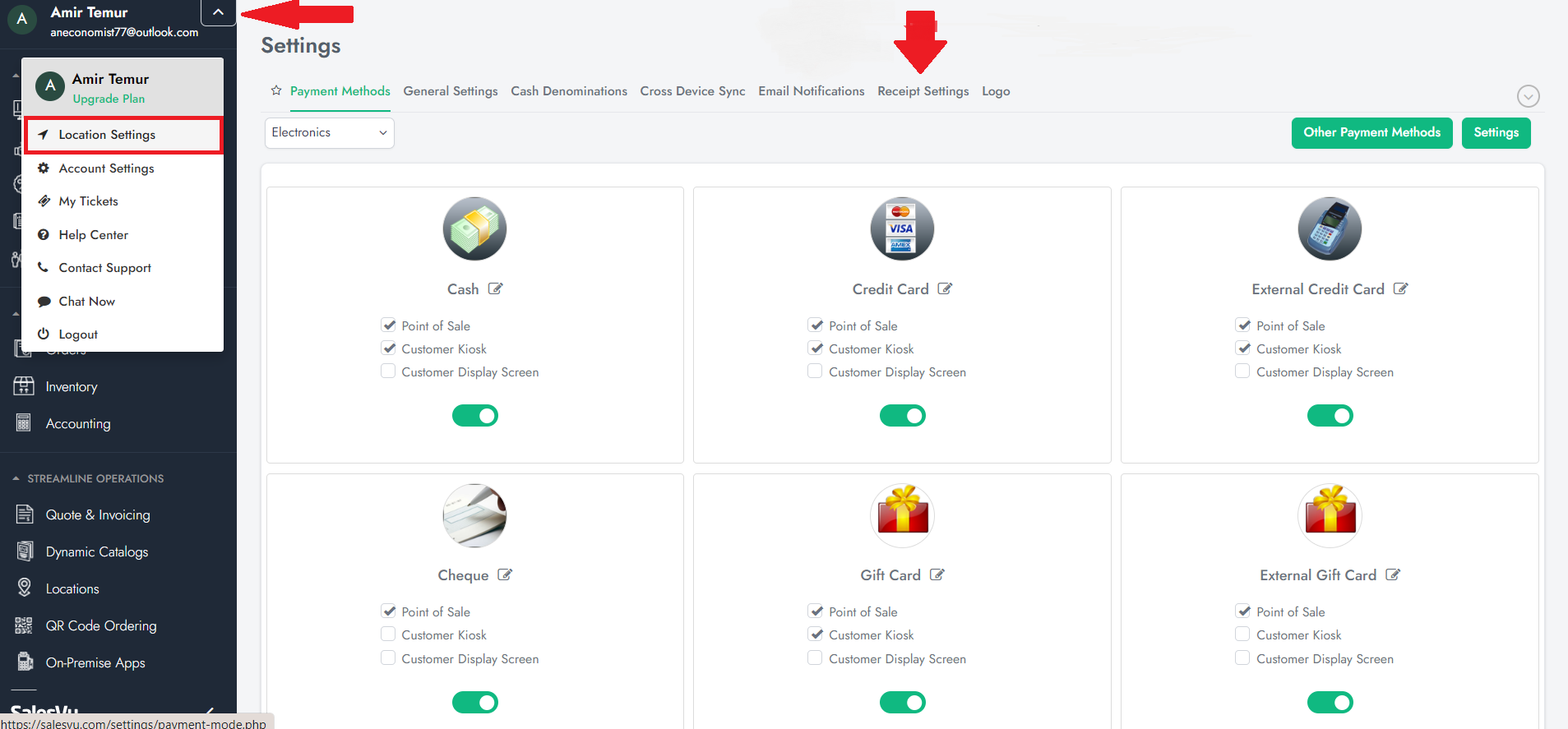This screenshot has width=1568, height=729.
Task: Click the star icon before Payment Methods
Action: pyautogui.click(x=276, y=90)
